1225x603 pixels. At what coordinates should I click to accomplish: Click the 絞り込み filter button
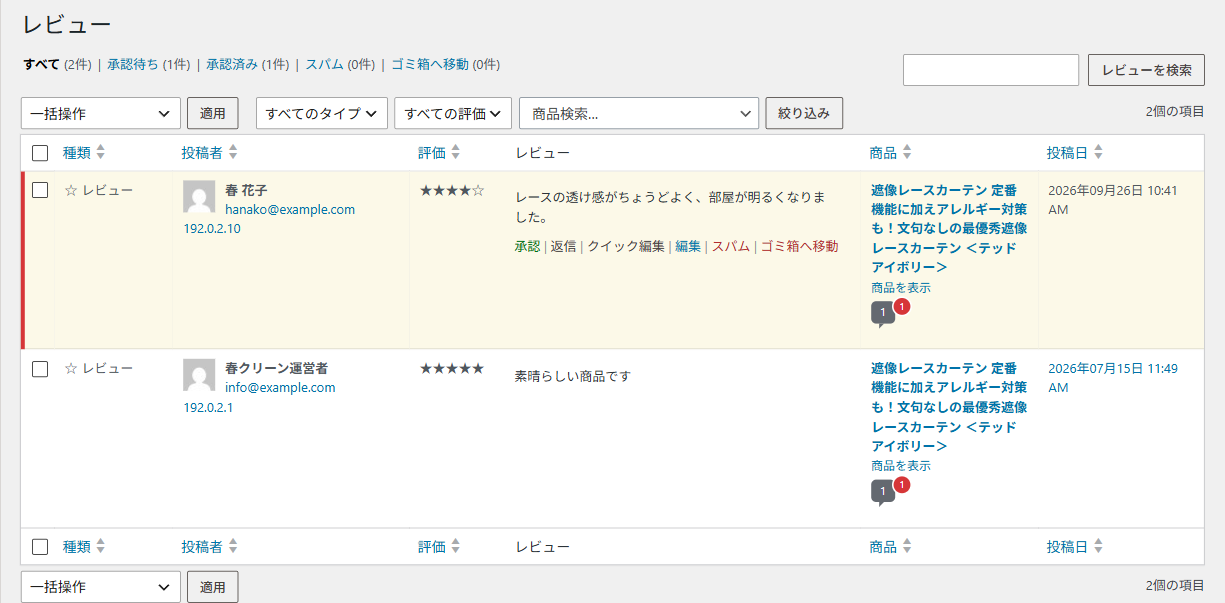coord(804,113)
